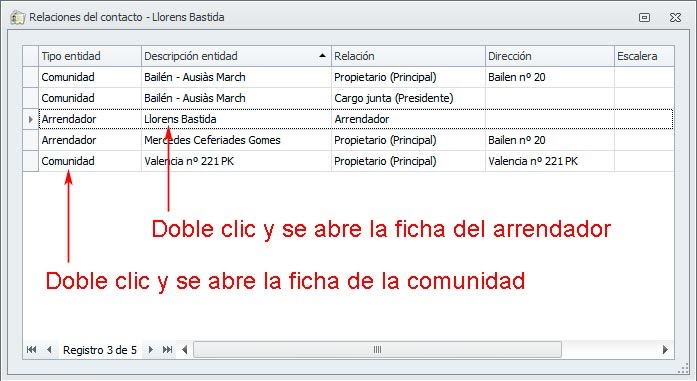This screenshot has height=381, width=697.
Task: Click Comunidad in the Valencia nº 221 PK row
Action: tap(90, 161)
